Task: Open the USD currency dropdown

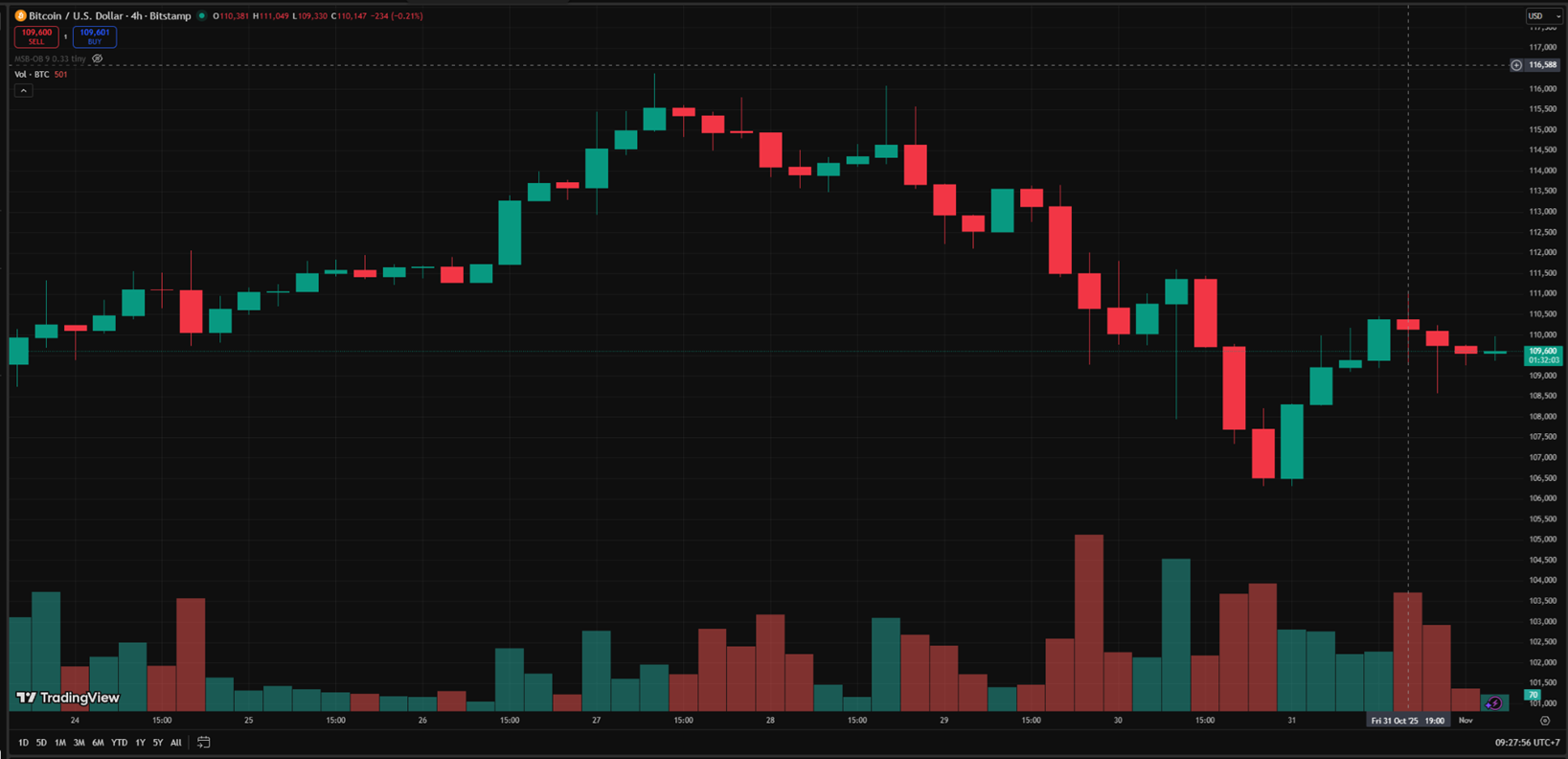Action: (1543, 16)
